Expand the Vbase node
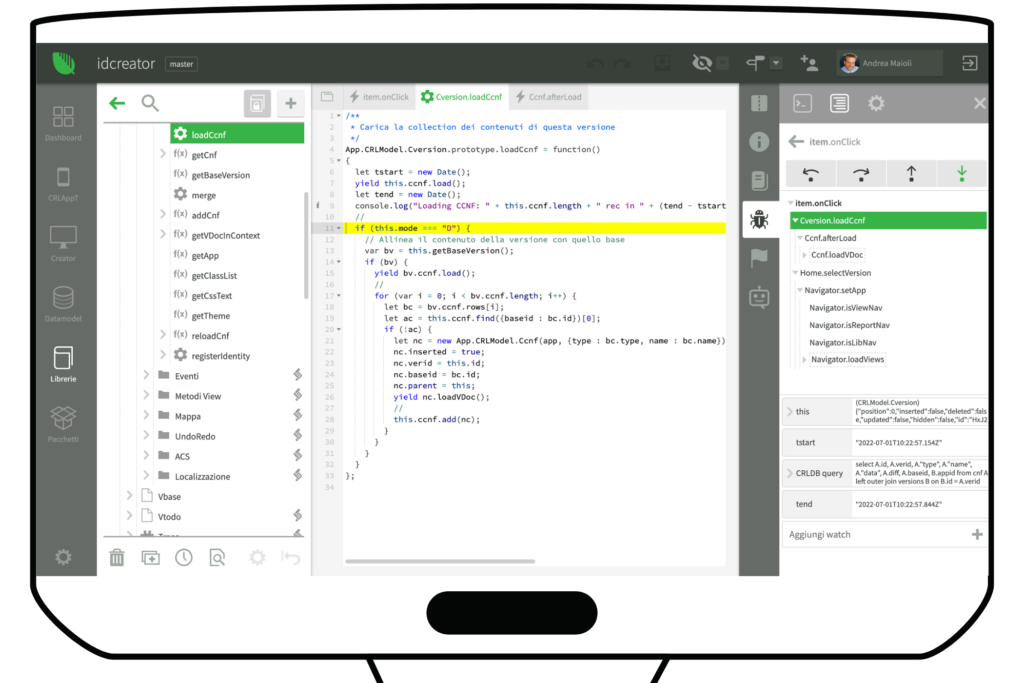 129,496
